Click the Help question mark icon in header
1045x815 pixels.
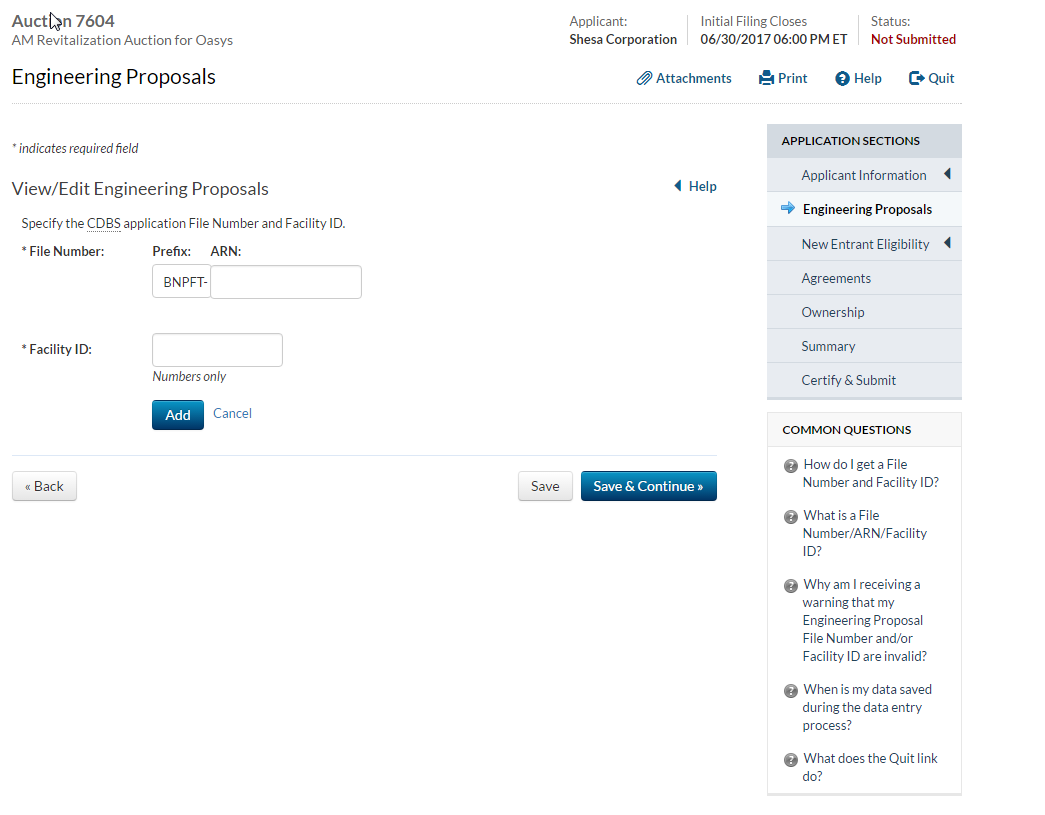pyautogui.click(x=842, y=78)
